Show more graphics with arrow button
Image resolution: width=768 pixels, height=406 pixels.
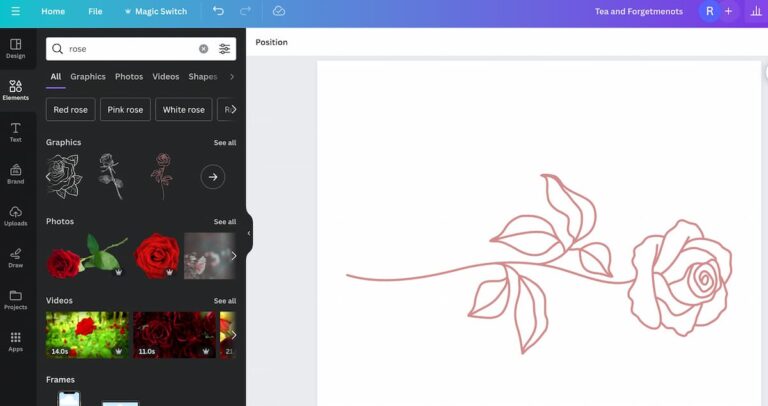point(212,177)
